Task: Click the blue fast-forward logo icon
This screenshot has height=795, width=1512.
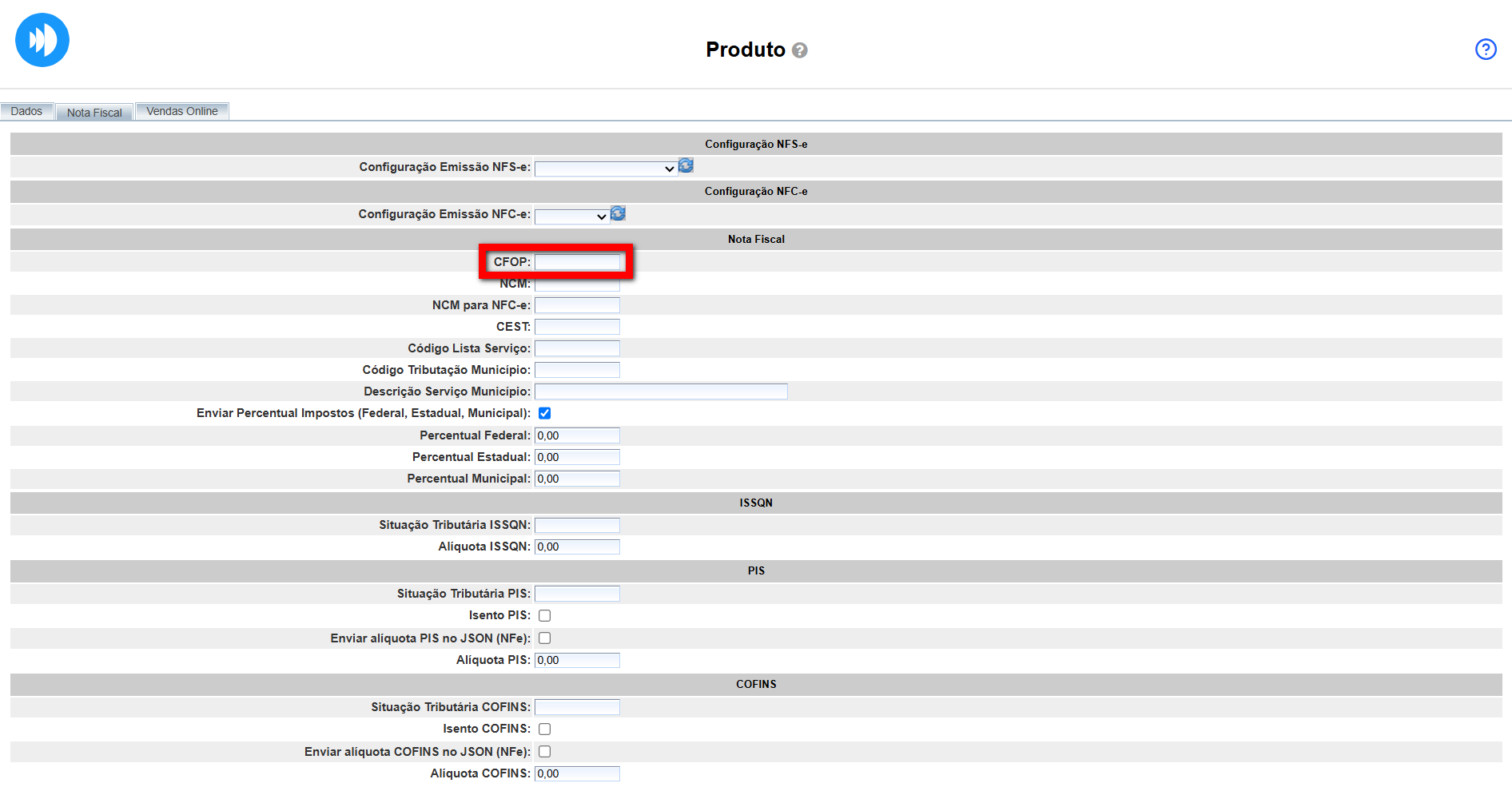Action: pyautogui.click(x=42, y=40)
